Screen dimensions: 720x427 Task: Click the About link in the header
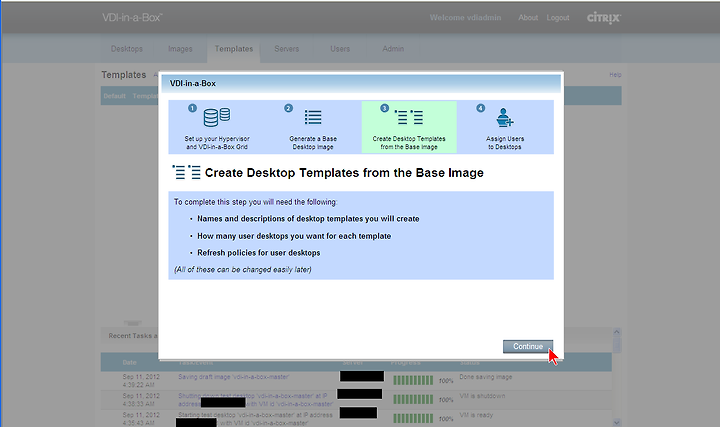[528, 18]
